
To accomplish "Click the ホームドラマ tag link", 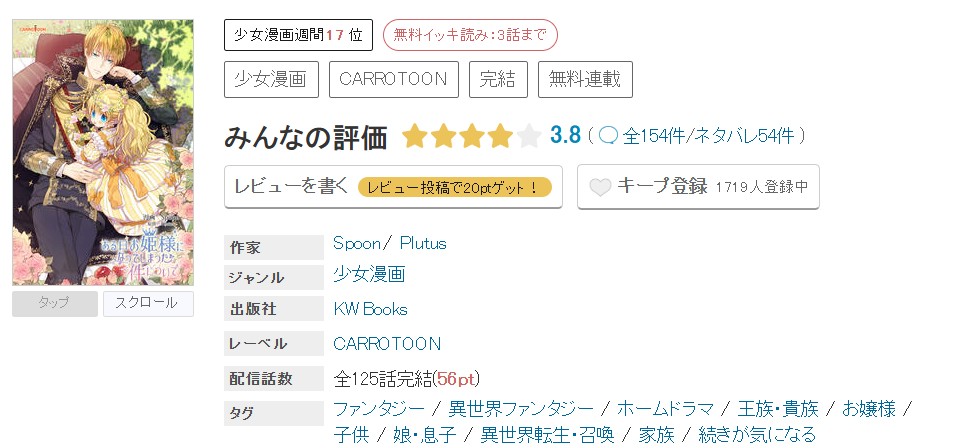I will click(665, 409).
